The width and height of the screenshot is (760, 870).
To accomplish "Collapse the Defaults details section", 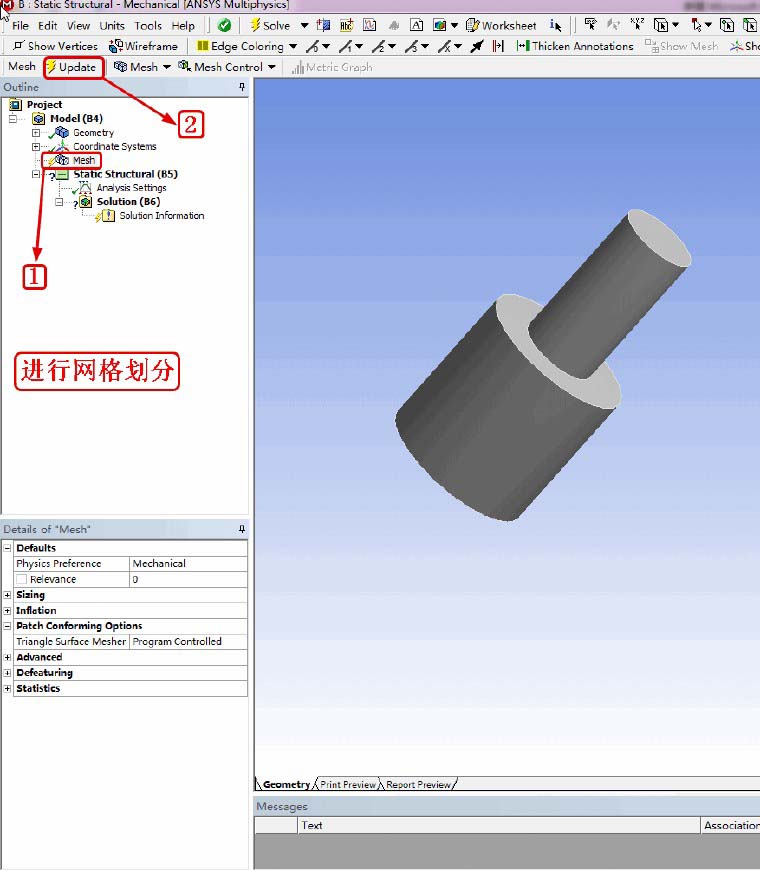I will 7,548.
